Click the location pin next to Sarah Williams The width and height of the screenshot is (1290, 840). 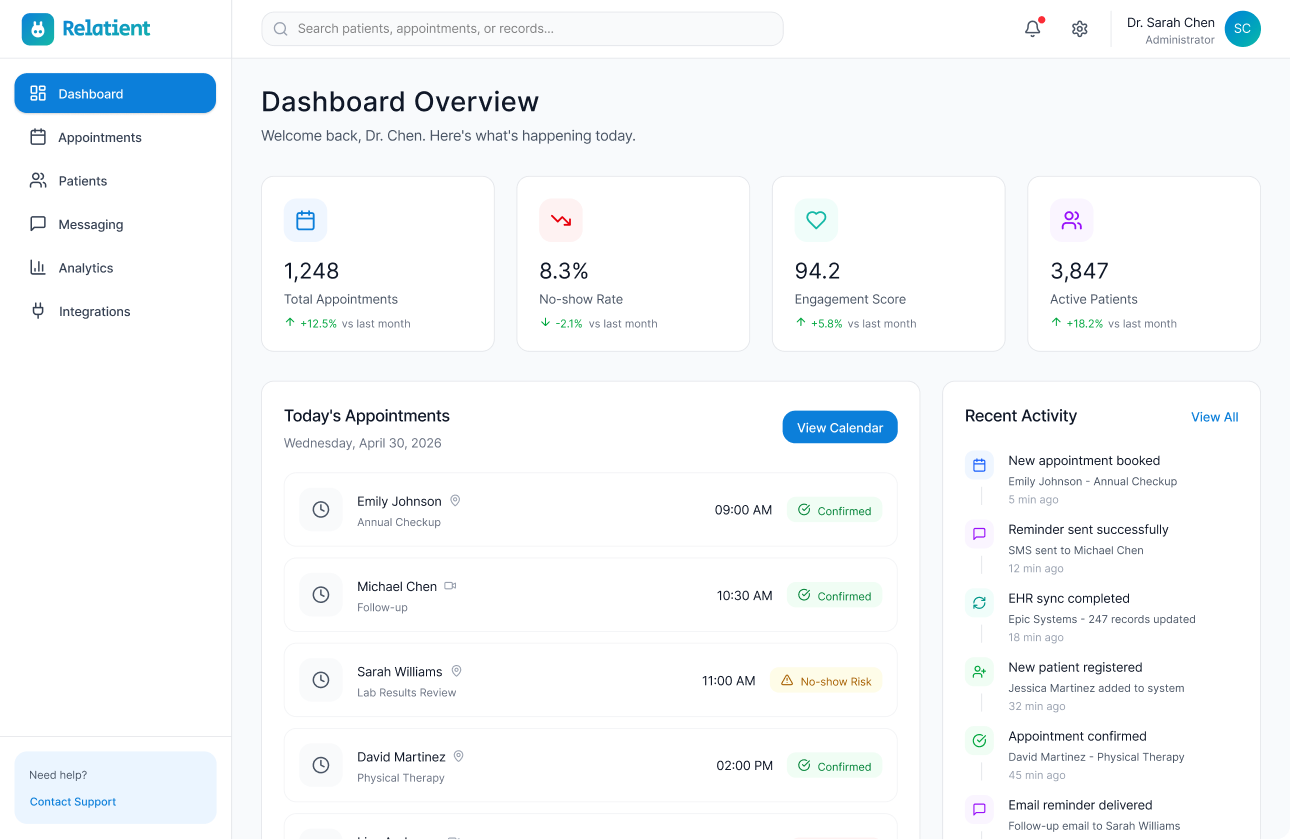click(456, 671)
